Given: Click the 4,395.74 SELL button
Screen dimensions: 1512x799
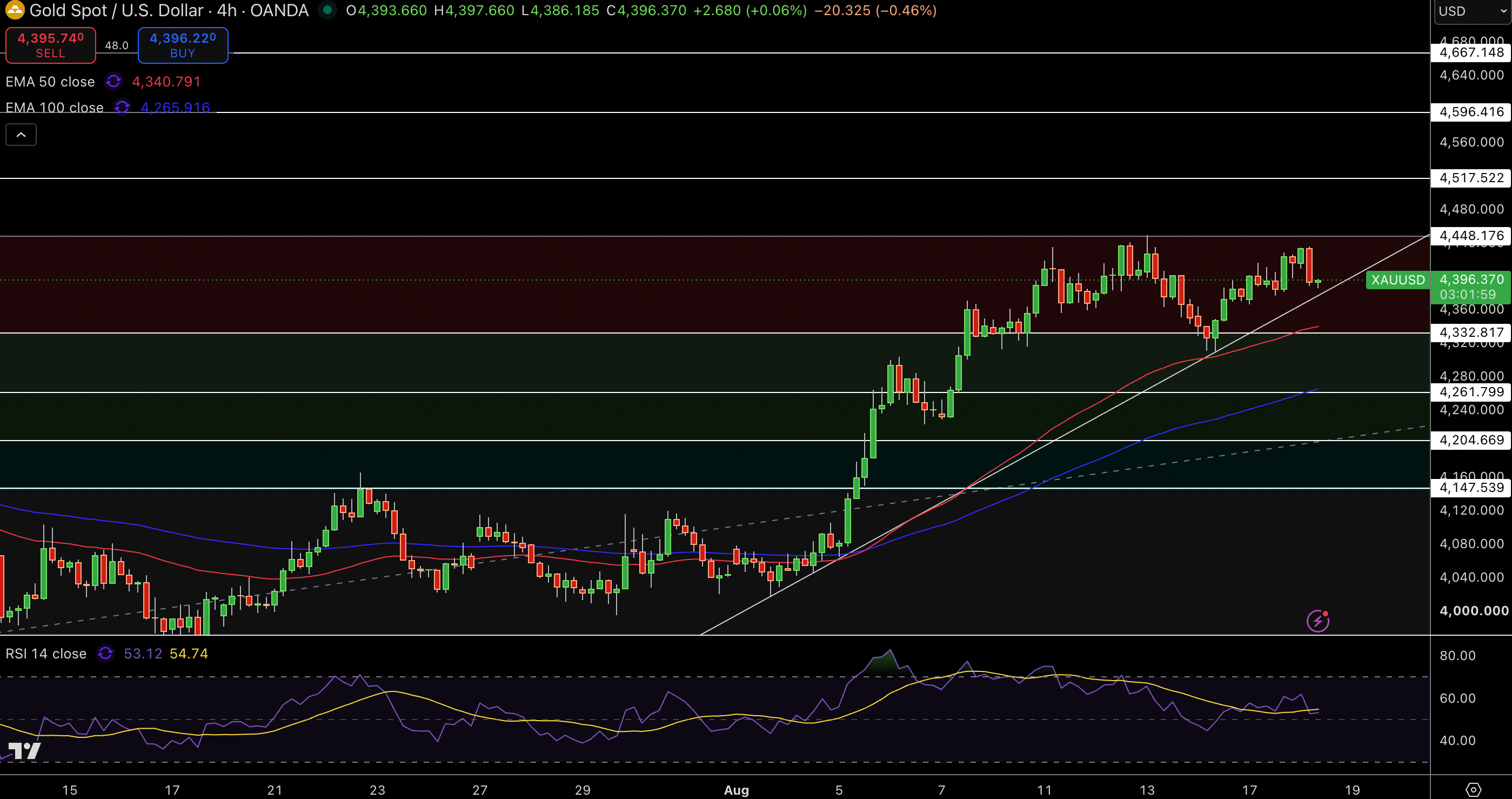Looking at the screenshot, I should pos(50,45).
